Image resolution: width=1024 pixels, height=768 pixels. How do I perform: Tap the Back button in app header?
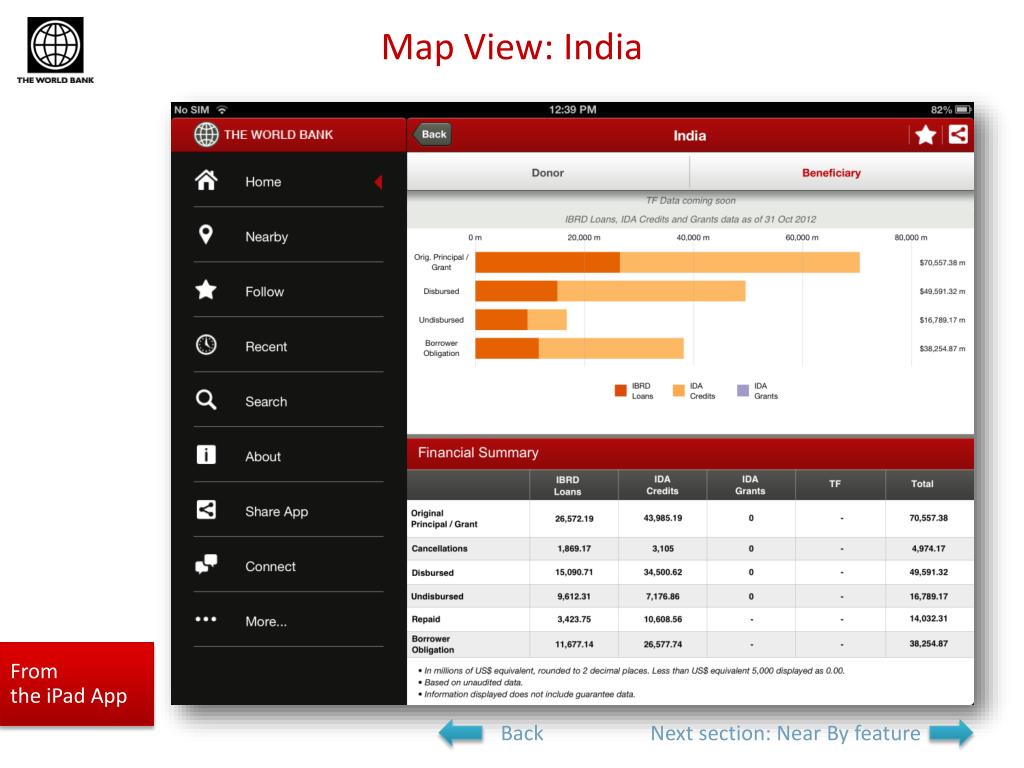point(432,135)
